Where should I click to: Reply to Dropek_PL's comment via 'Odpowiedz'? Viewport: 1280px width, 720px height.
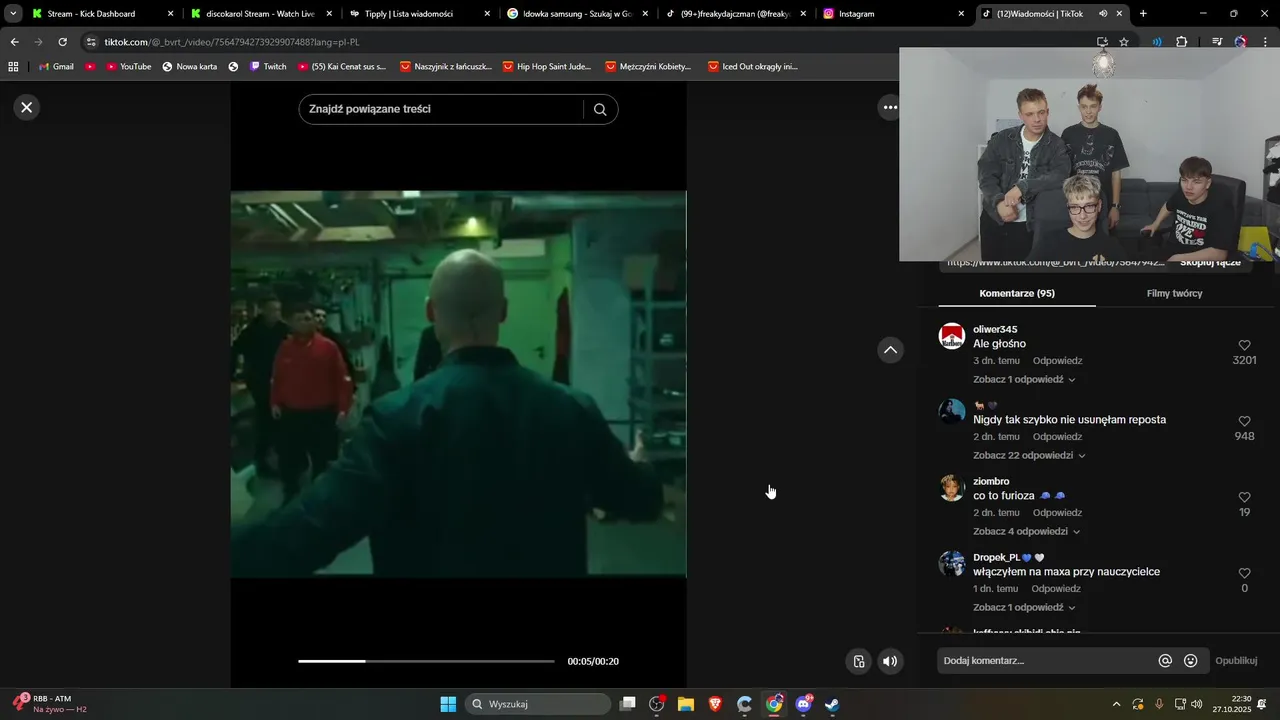tap(1055, 589)
